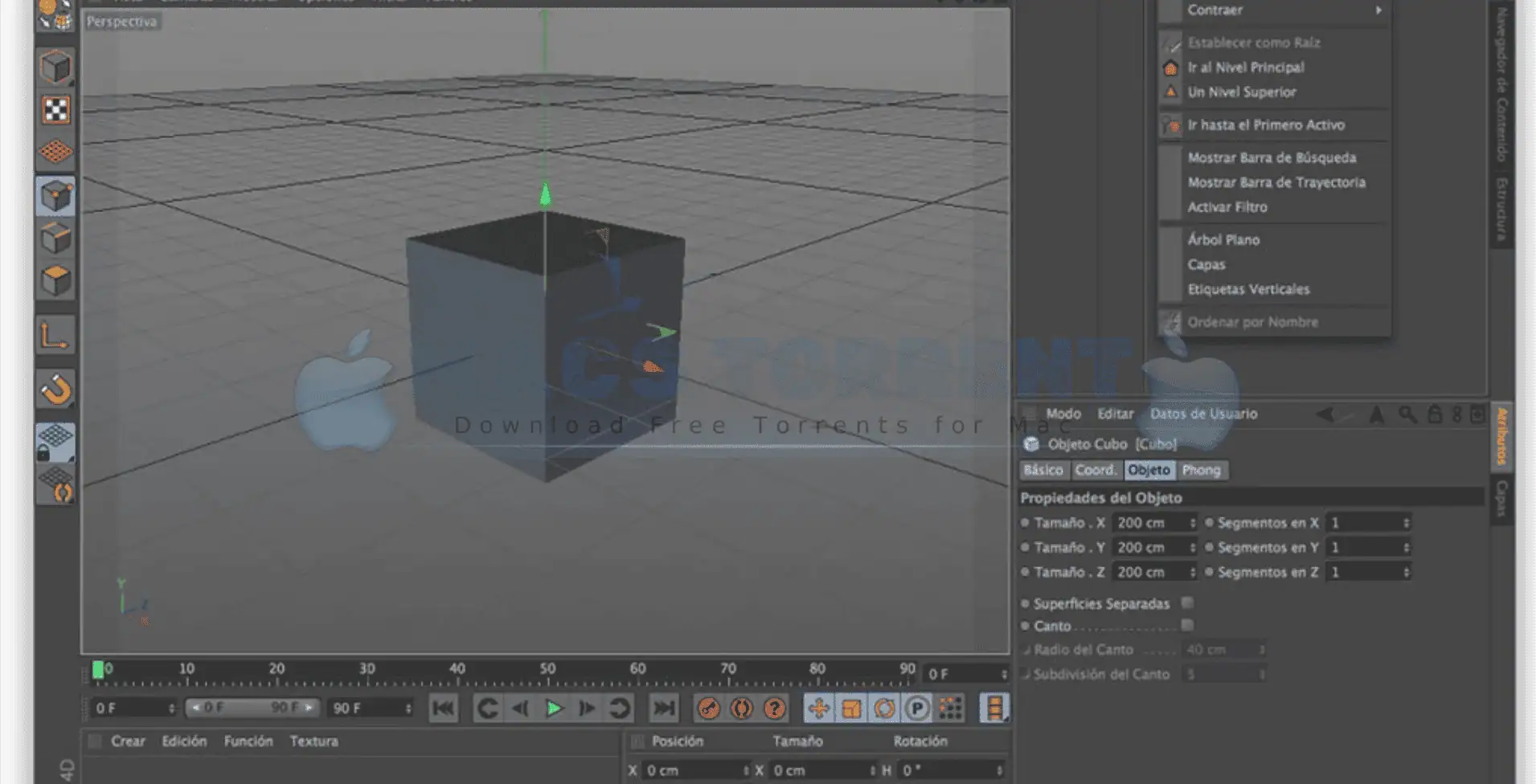Select the Workplane mode orange grid icon
The image size is (1536, 784).
[x=55, y=152]
